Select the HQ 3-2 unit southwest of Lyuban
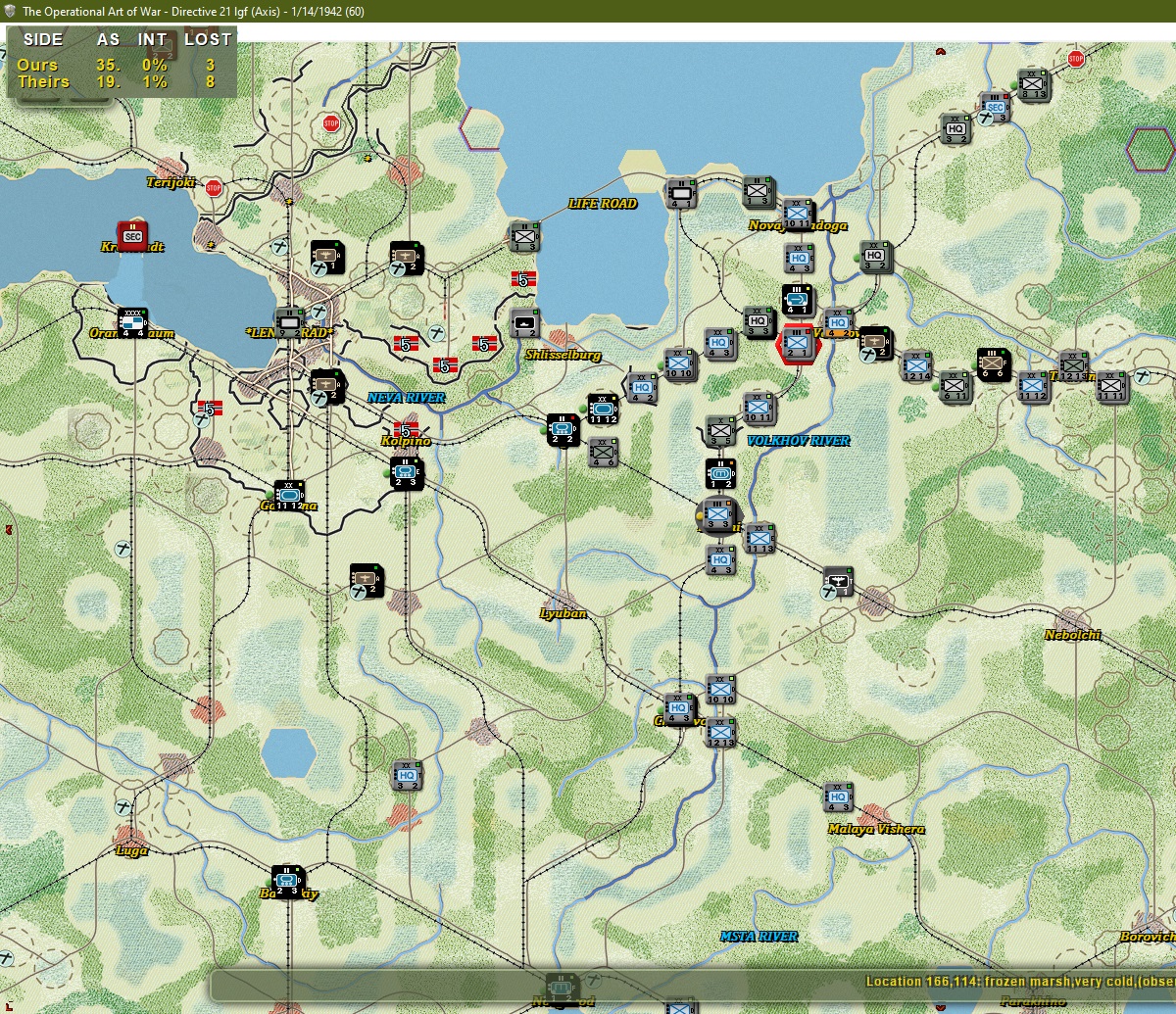Screen dimensions: 1176x1014 pos(407,774)
